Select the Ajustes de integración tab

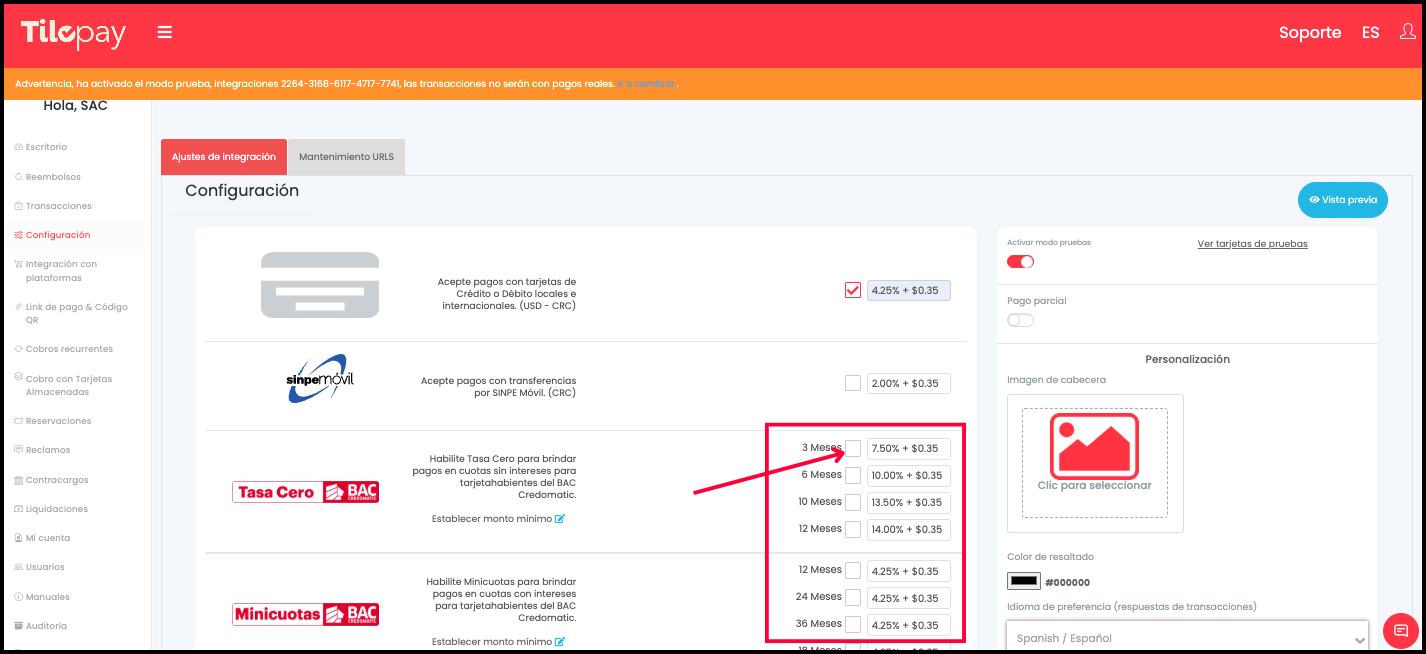click(x=223, y=157)
